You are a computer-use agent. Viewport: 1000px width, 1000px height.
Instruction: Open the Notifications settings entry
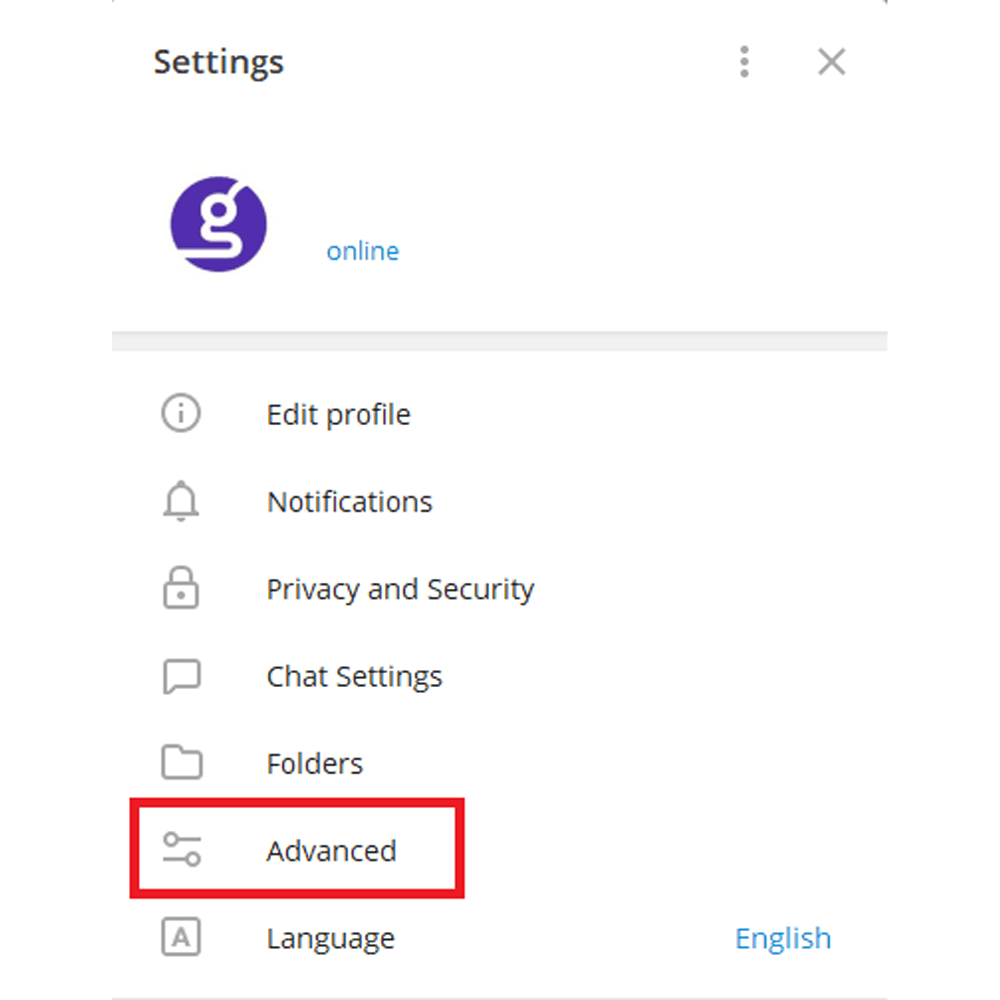coord(349,502)
